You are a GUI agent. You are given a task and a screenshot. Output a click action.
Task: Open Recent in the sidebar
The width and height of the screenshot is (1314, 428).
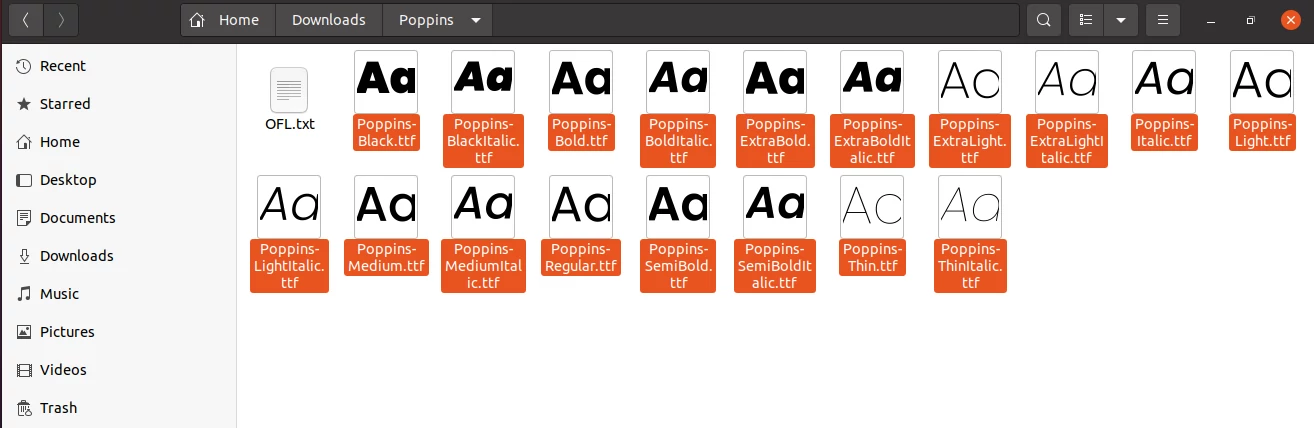[118, 66]
